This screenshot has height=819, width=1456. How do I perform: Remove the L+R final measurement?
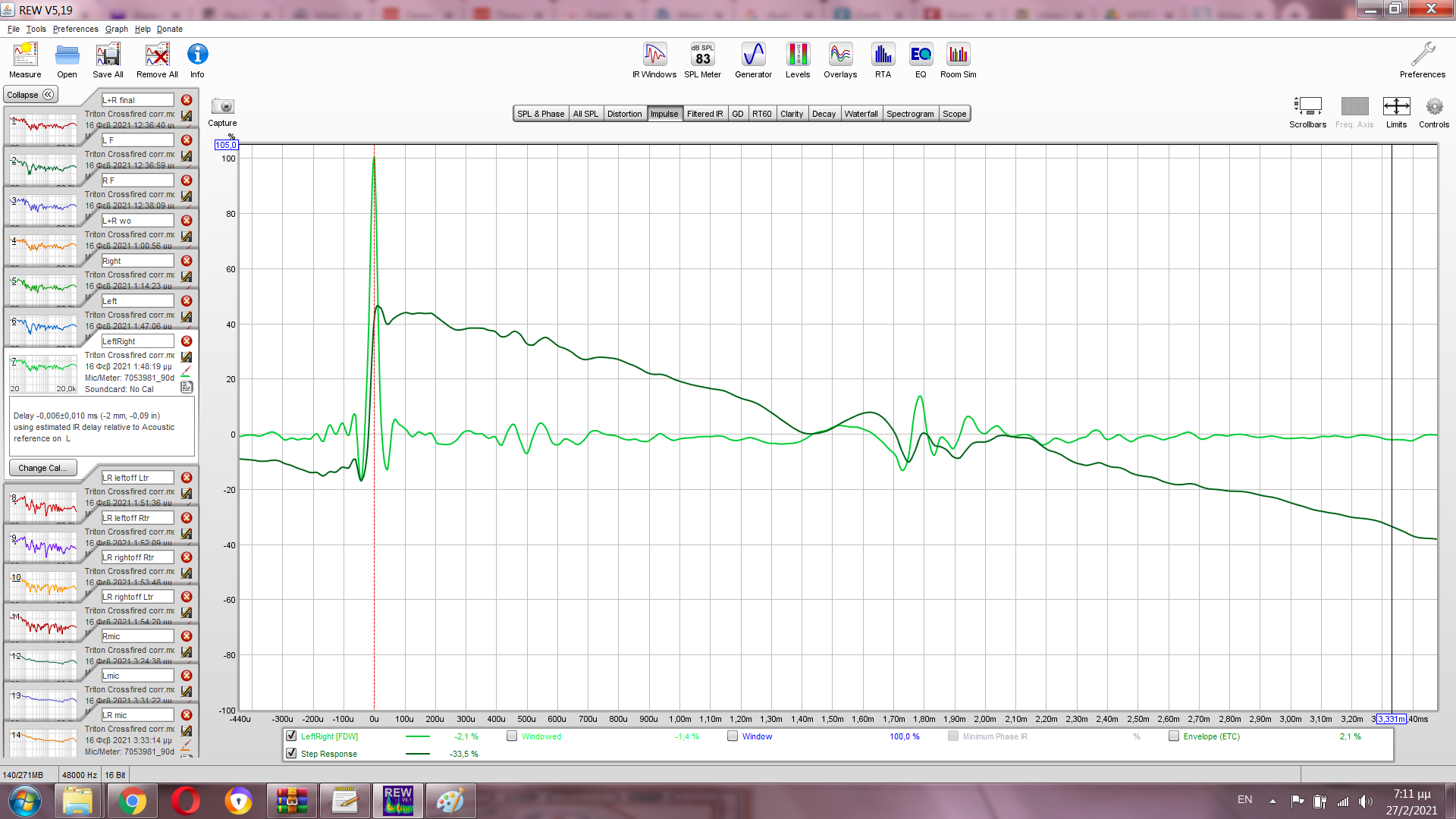[x=187, y=100]
